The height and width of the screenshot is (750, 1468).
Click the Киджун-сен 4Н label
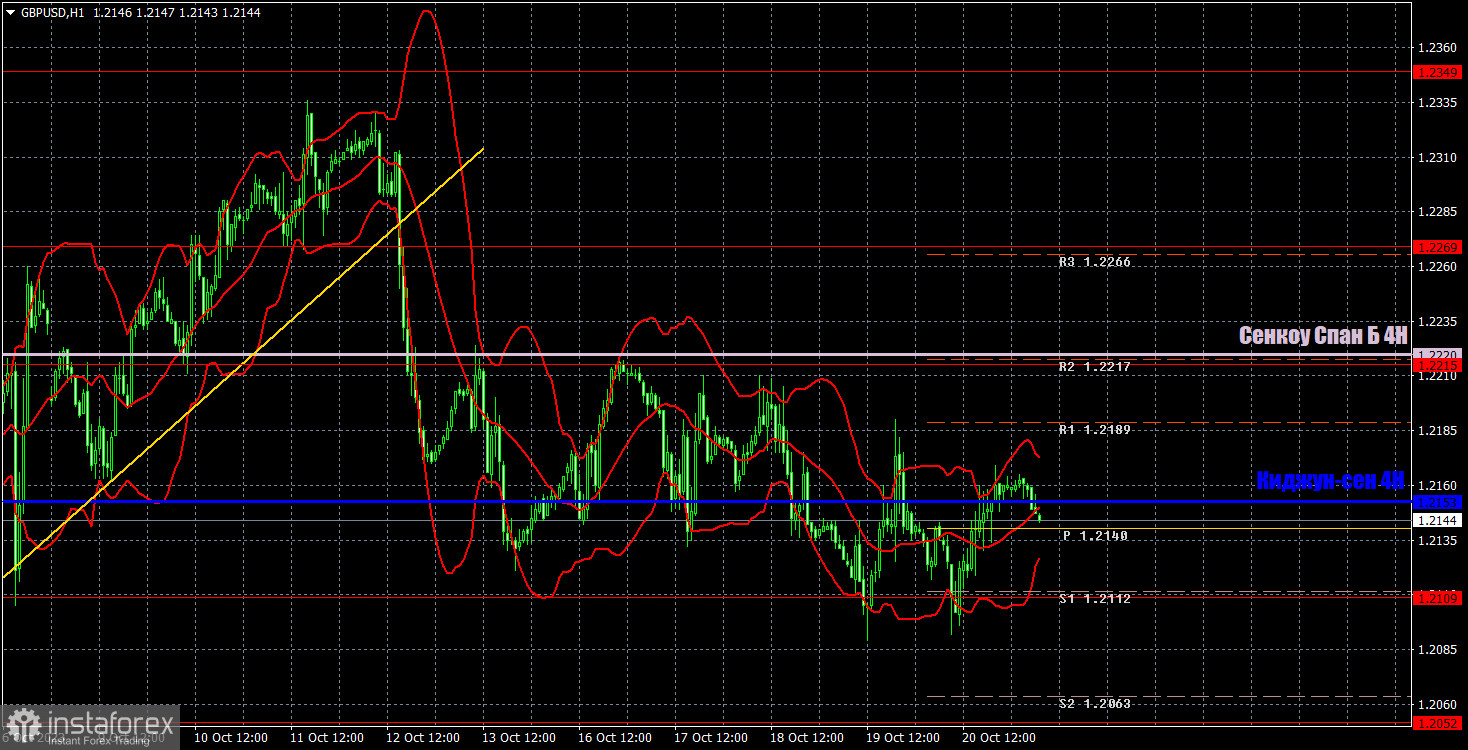click(x=1331, y=481)
